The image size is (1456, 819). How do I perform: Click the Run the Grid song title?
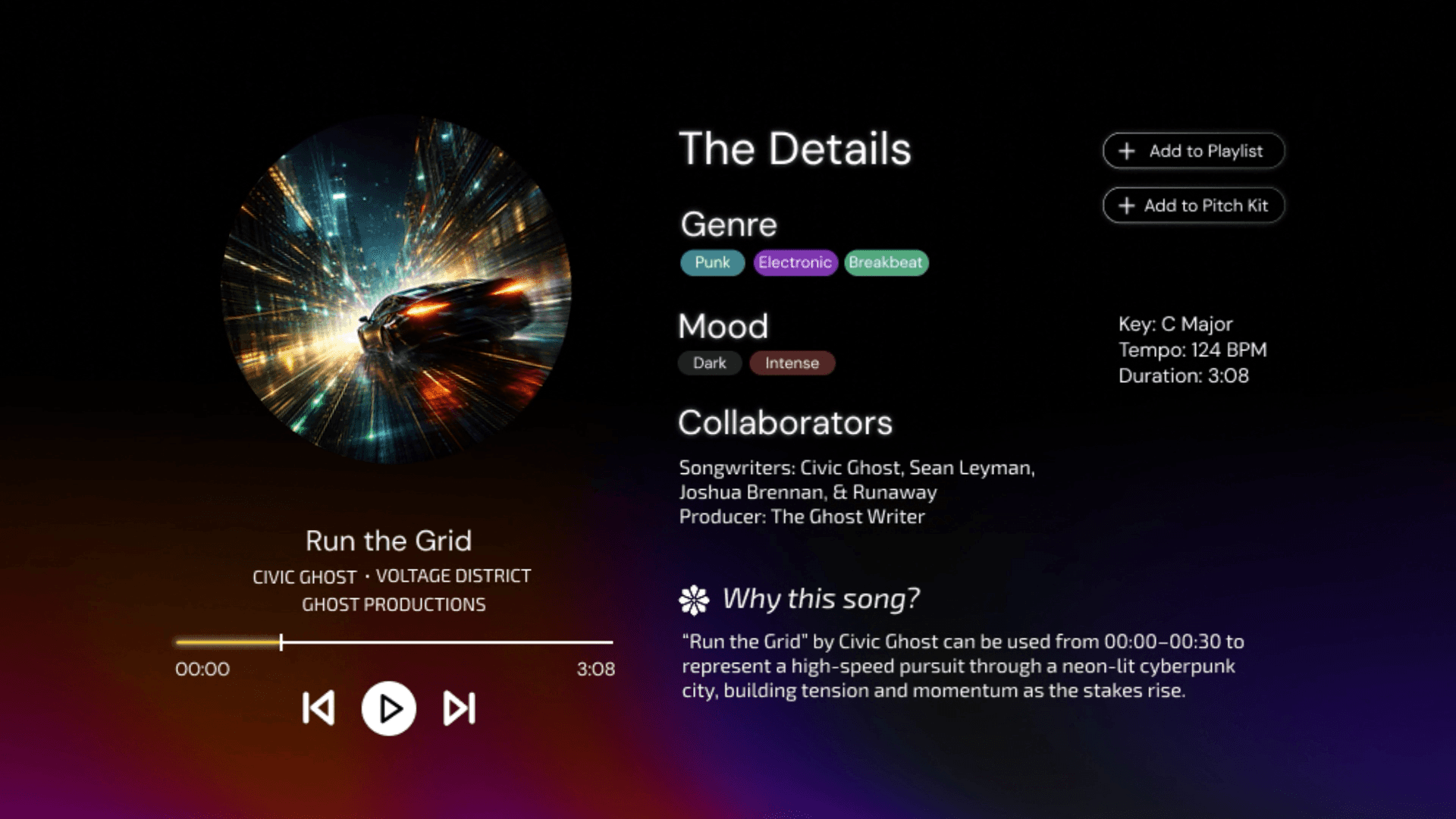[x=388, y=541]
